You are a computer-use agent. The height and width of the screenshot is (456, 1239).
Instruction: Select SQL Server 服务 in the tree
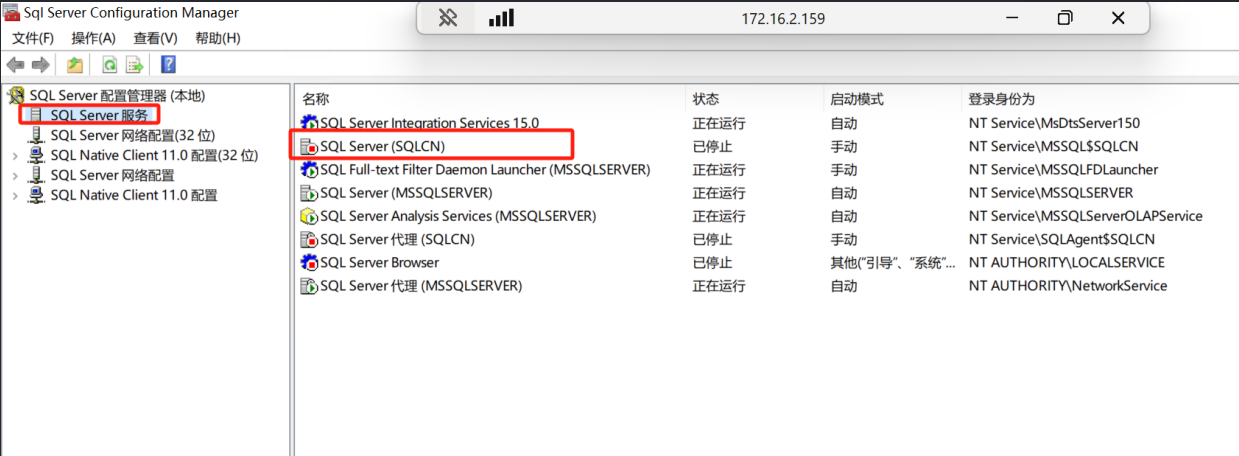point(99,116)
